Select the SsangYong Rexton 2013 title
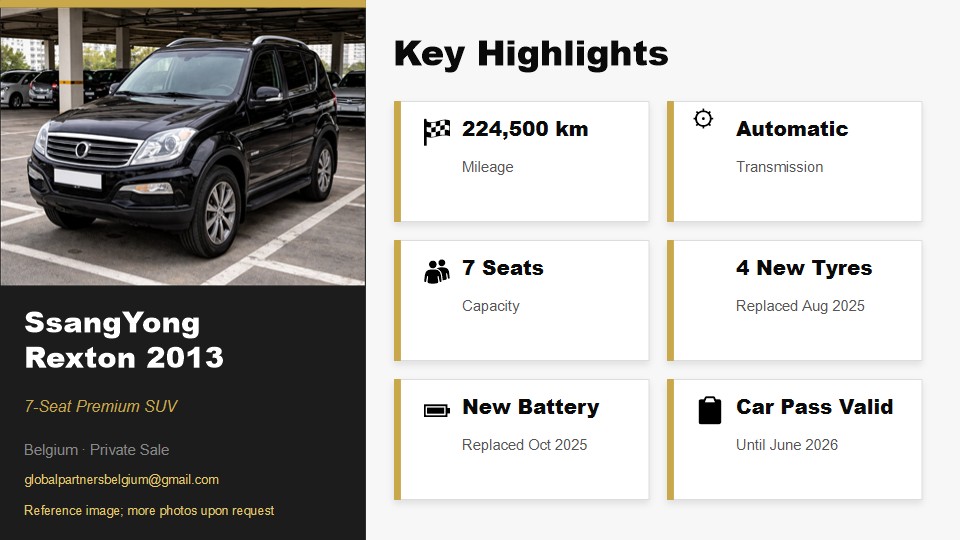This screenshot has width=960, height=540. pyautogui.click(x=124, y=340)
